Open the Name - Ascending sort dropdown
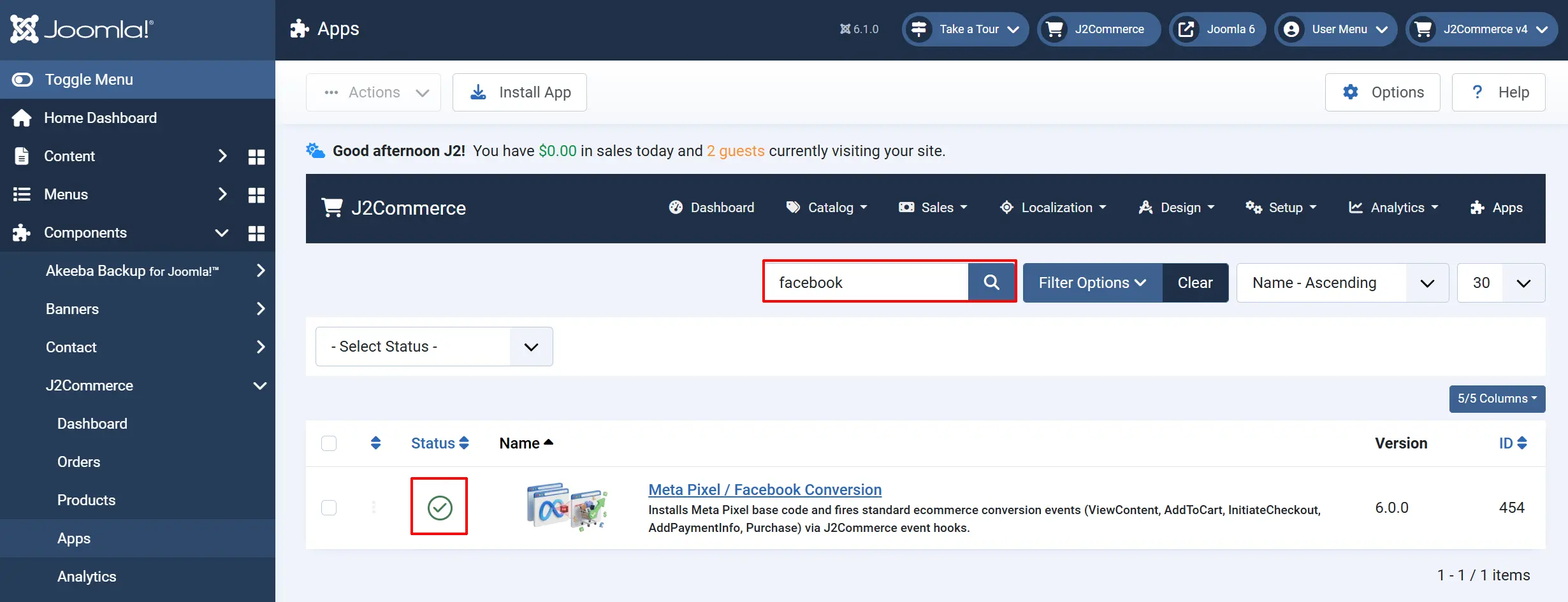 pyautogui.click(x=1343, y=283)
